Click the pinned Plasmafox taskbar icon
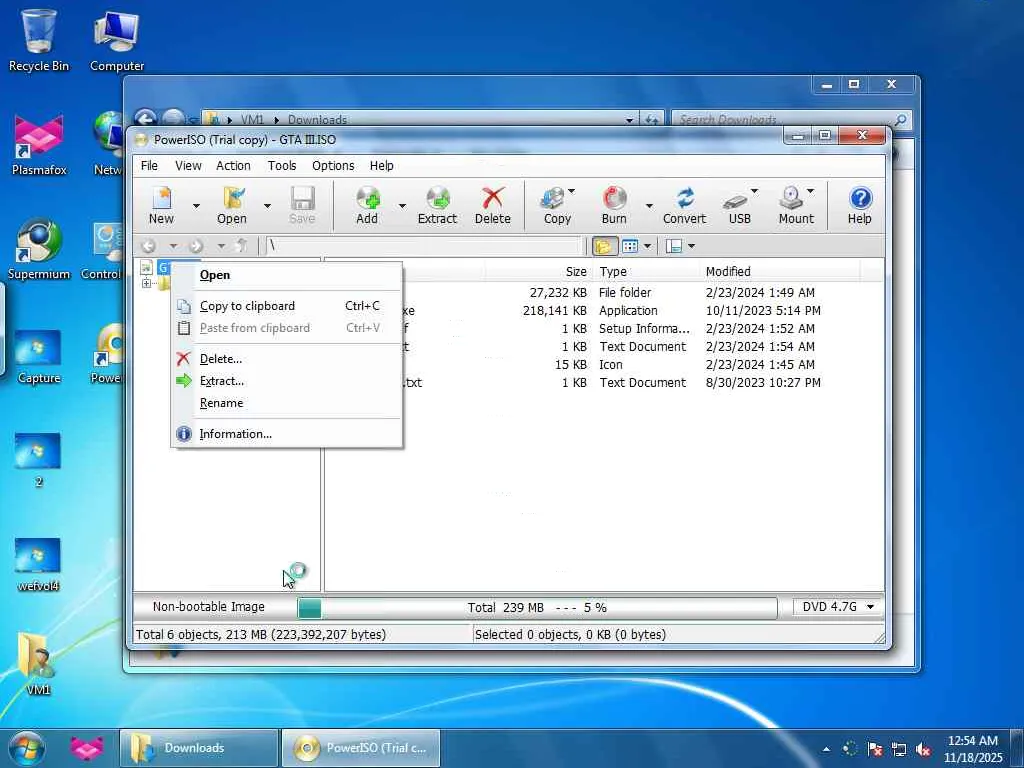Viewport: 1024px width, 768px height. (87, 748)
